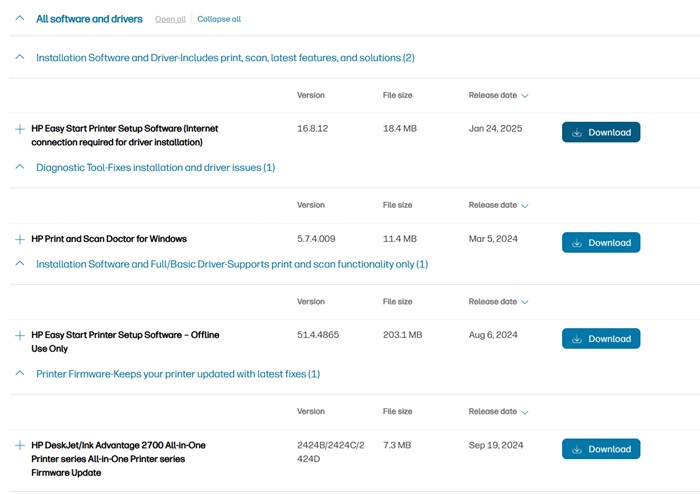Select HP DeskJet/Ink Advantage 2700 Firmware Update title
Image resolution: width=700 pixels, height=494 pixels.
118,459
